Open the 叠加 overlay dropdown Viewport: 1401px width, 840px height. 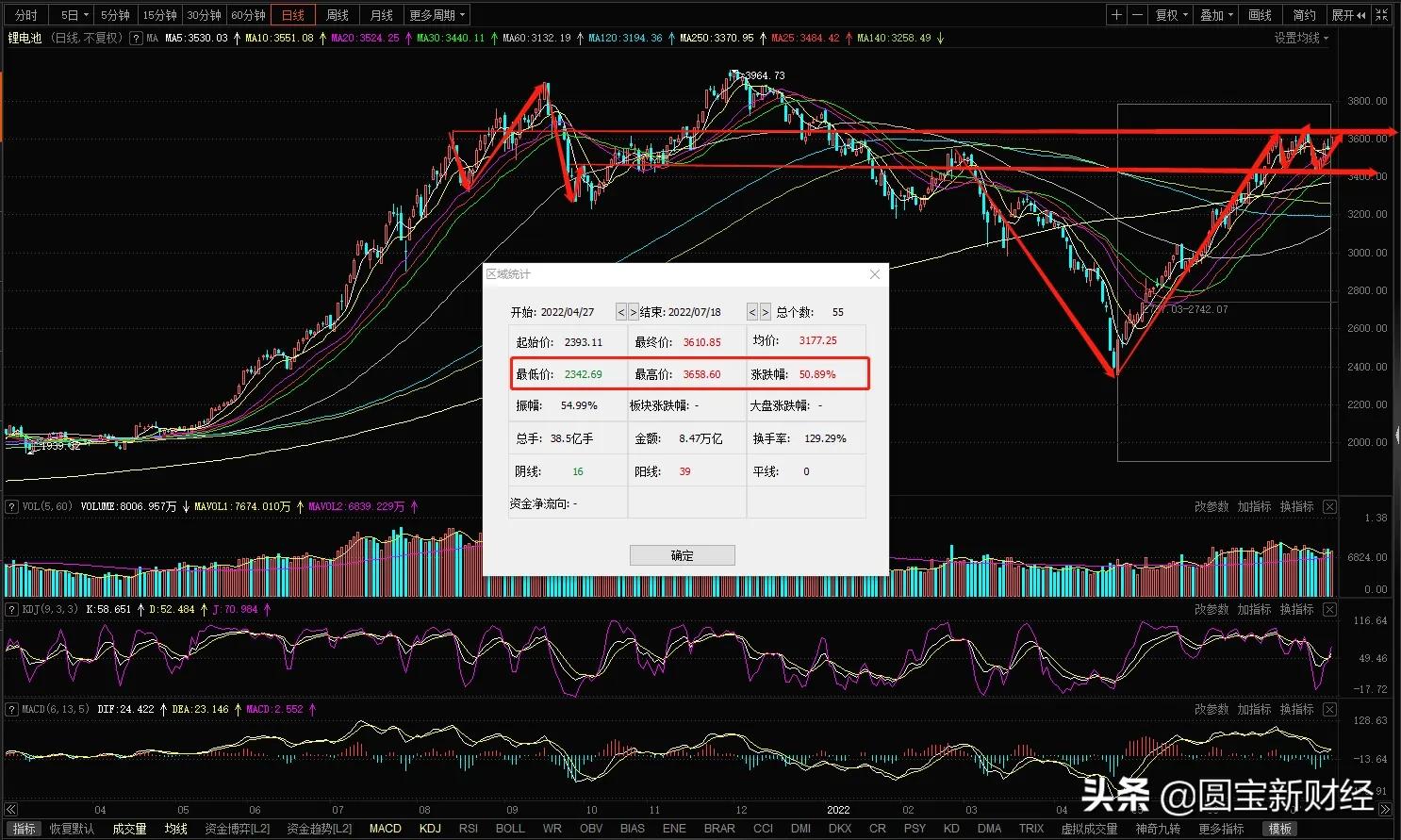coord(1216,15)
